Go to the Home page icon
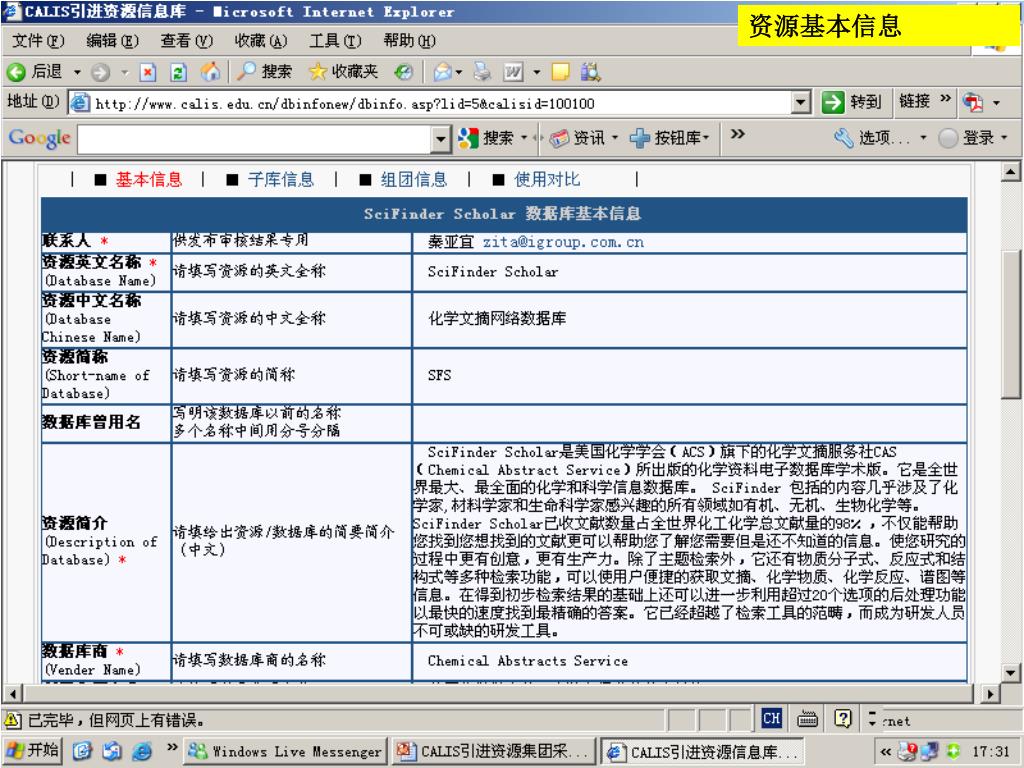 tap(210, 72)
